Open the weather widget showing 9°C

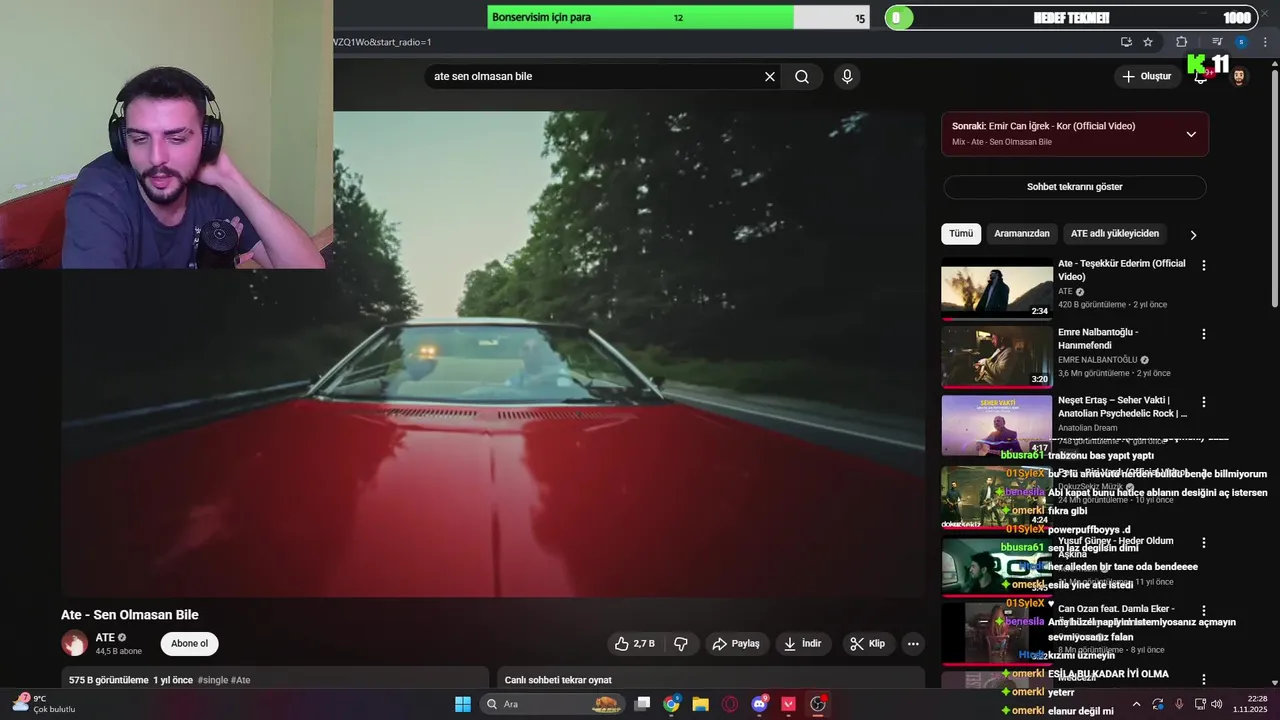[42, 704]
